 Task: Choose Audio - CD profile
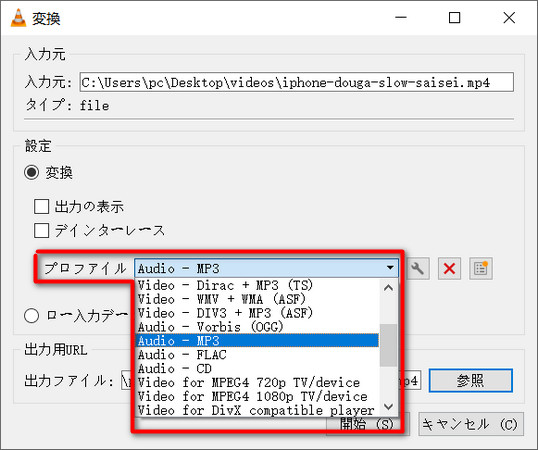[257, 368]
